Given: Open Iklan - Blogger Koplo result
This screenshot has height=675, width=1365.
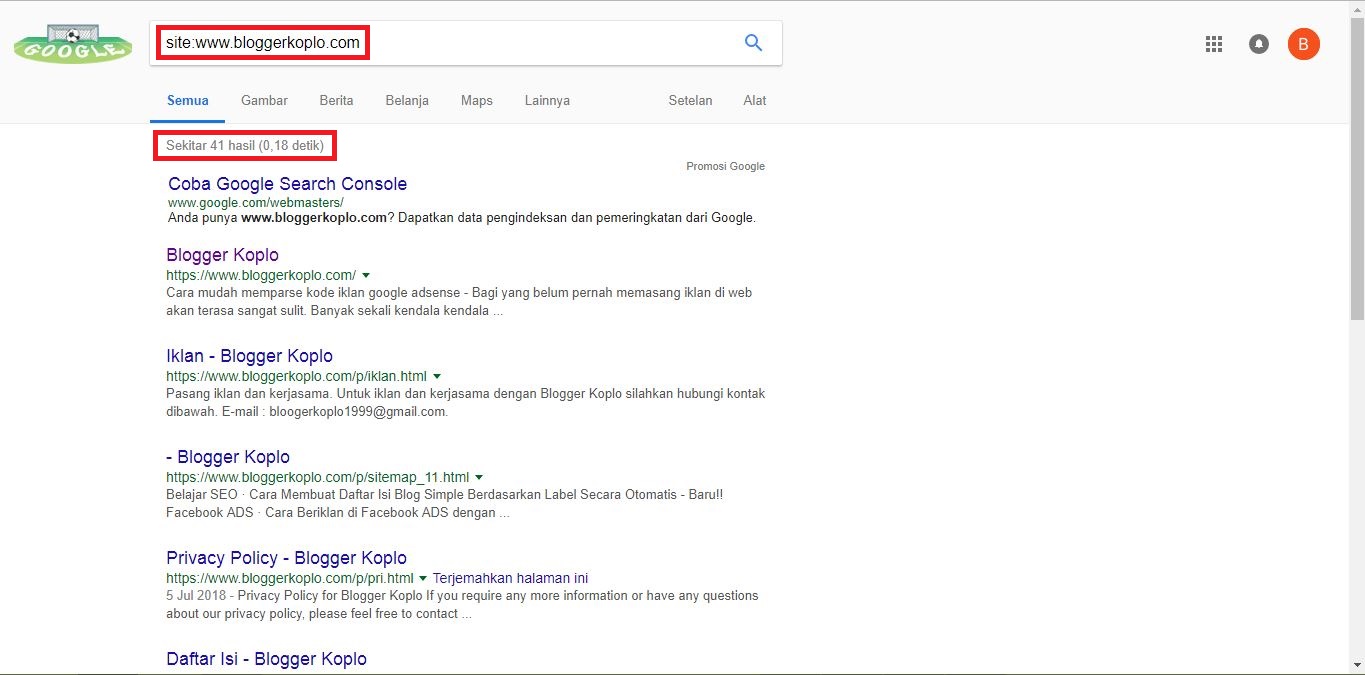Looking at the screenshot, I should coord(250,356).
